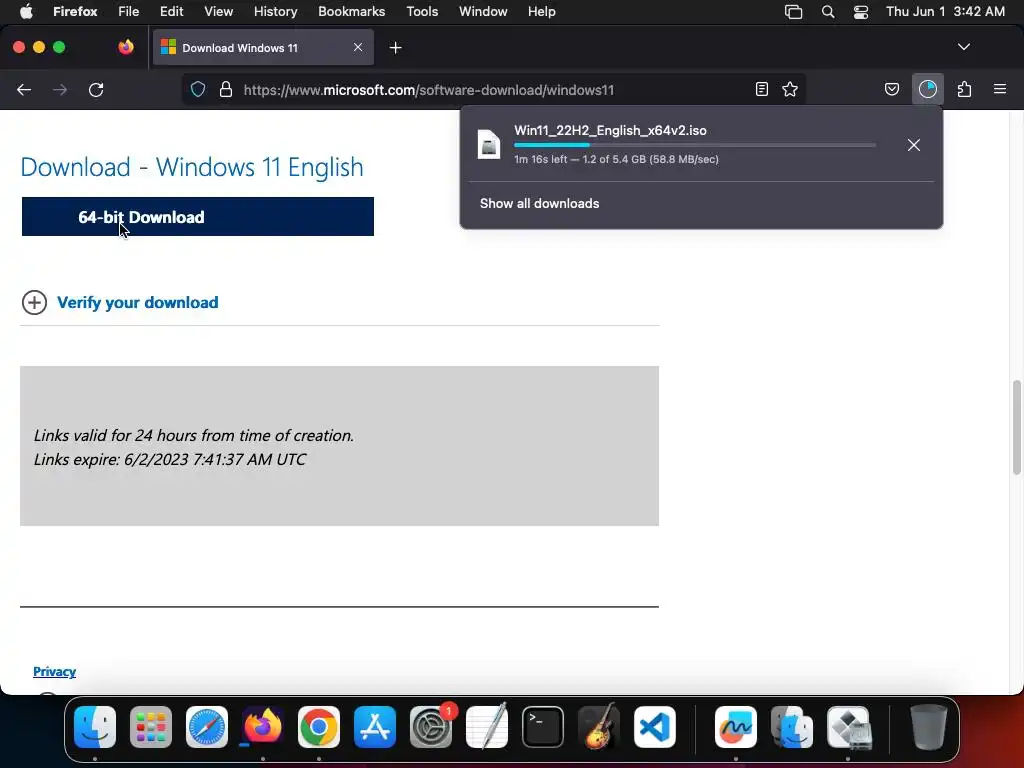Open Terminal from the Dock
The width and height of the screenshot is (1024, 768).
click(543, 727)
